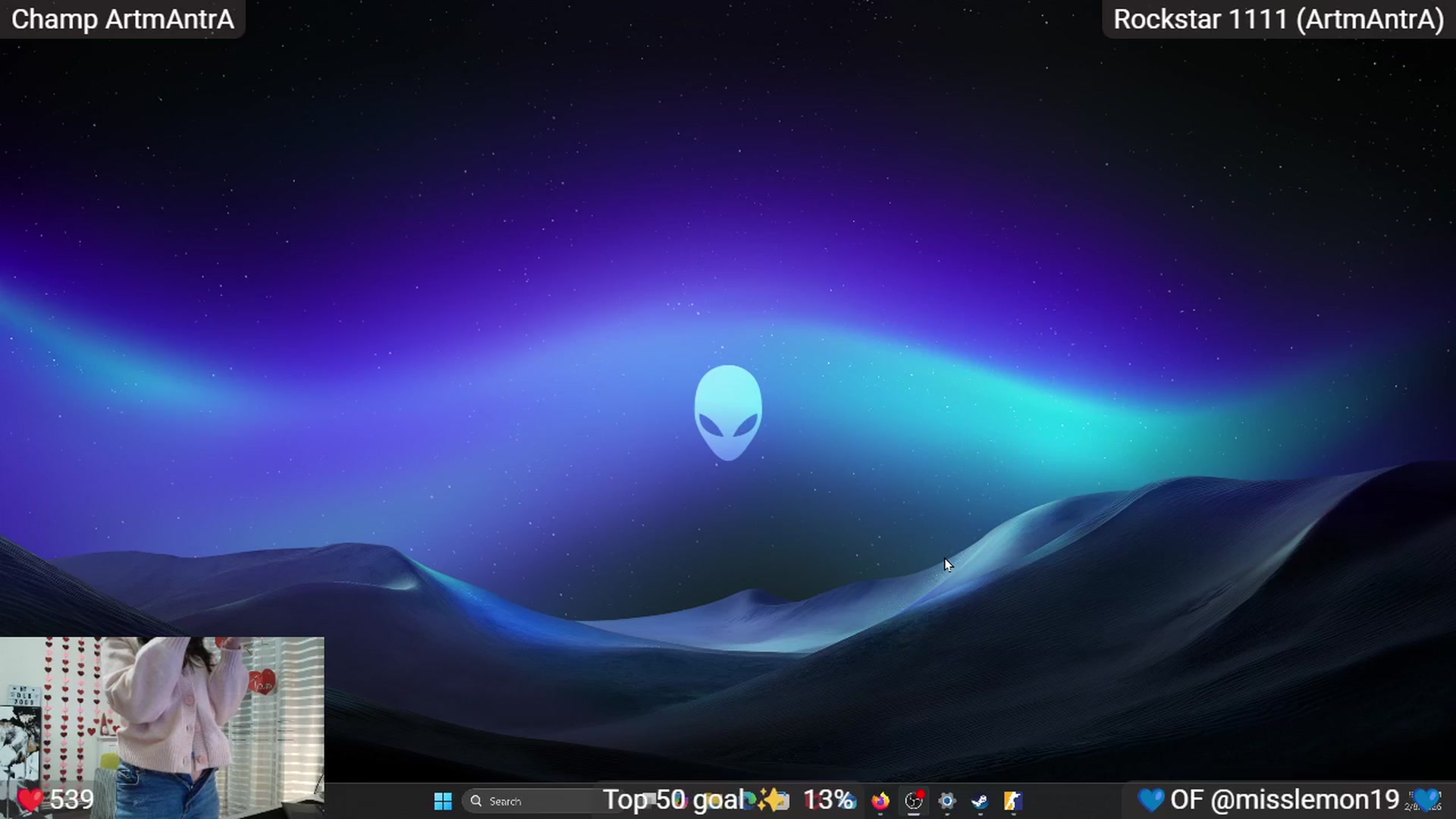Image resolution: width=1456 pixels, height=819 pixels.
Task: Launch Firefox from the taskbar
Action: [880, 801]
